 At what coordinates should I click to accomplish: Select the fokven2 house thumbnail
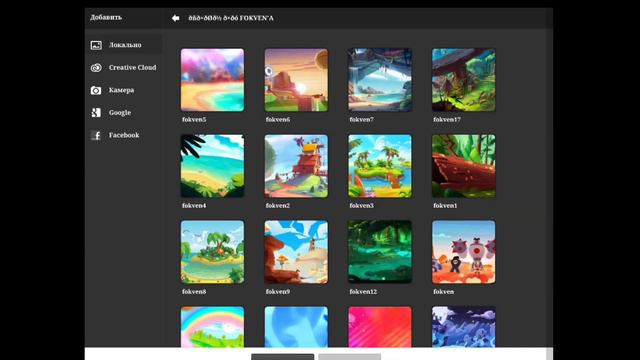point(296,166)
